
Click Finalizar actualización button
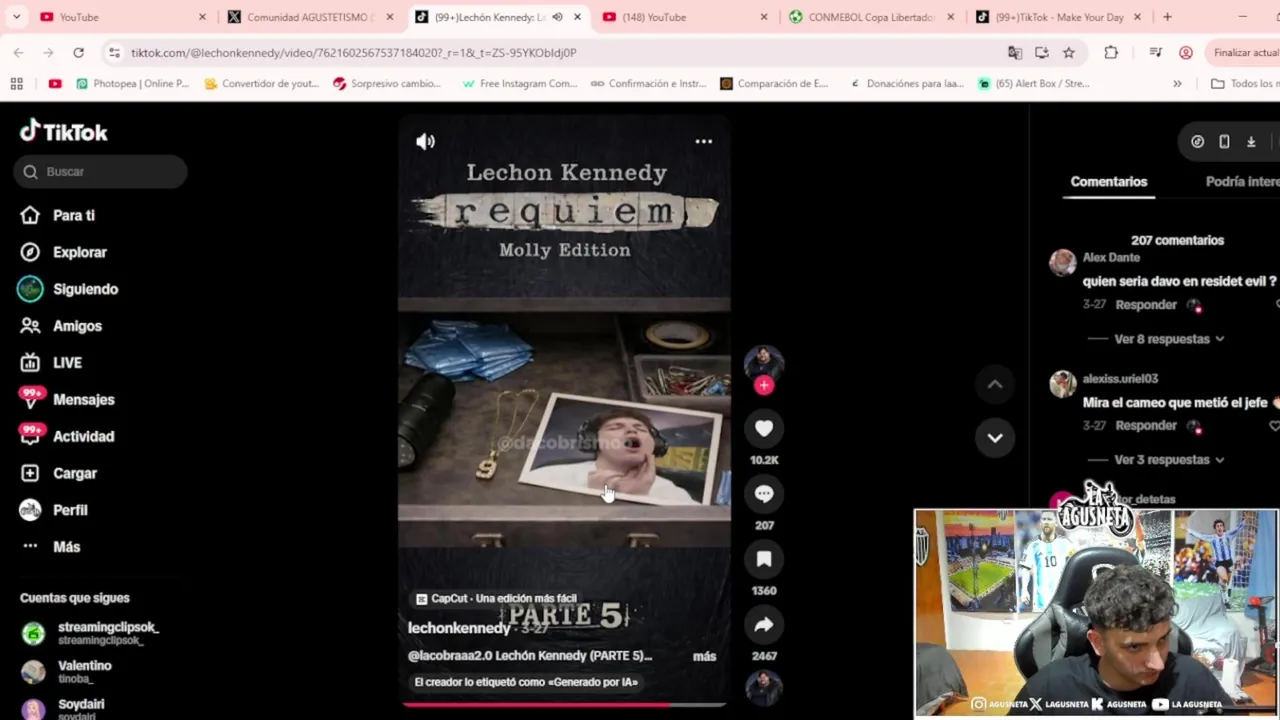tap(1244, 53)
